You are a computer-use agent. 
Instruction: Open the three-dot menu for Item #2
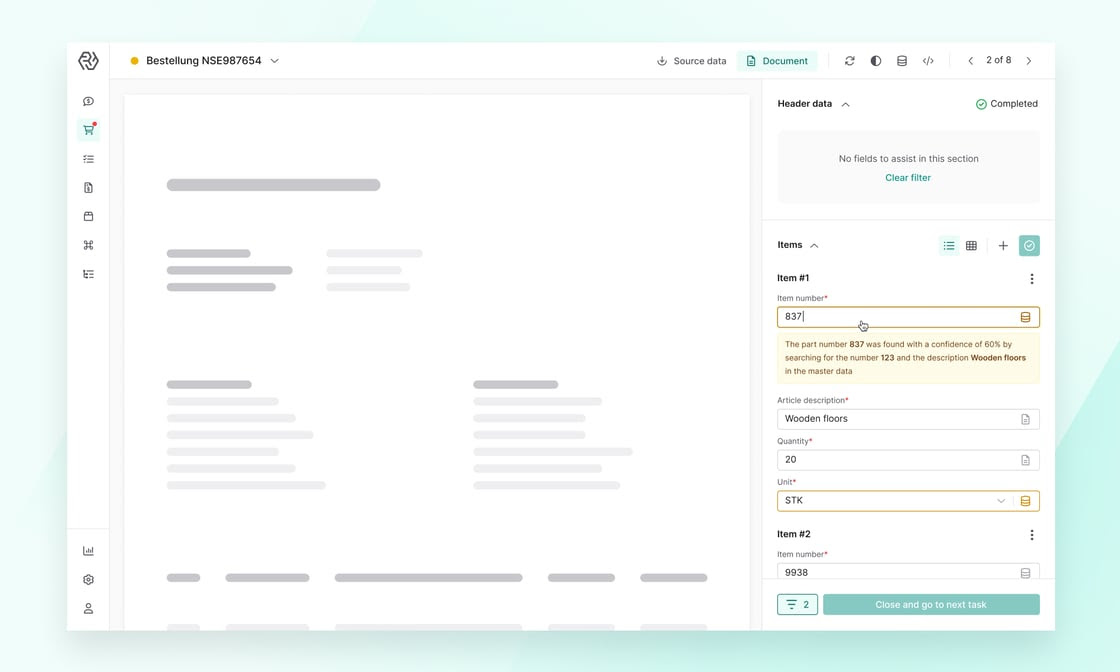(x=1031, y=535)
